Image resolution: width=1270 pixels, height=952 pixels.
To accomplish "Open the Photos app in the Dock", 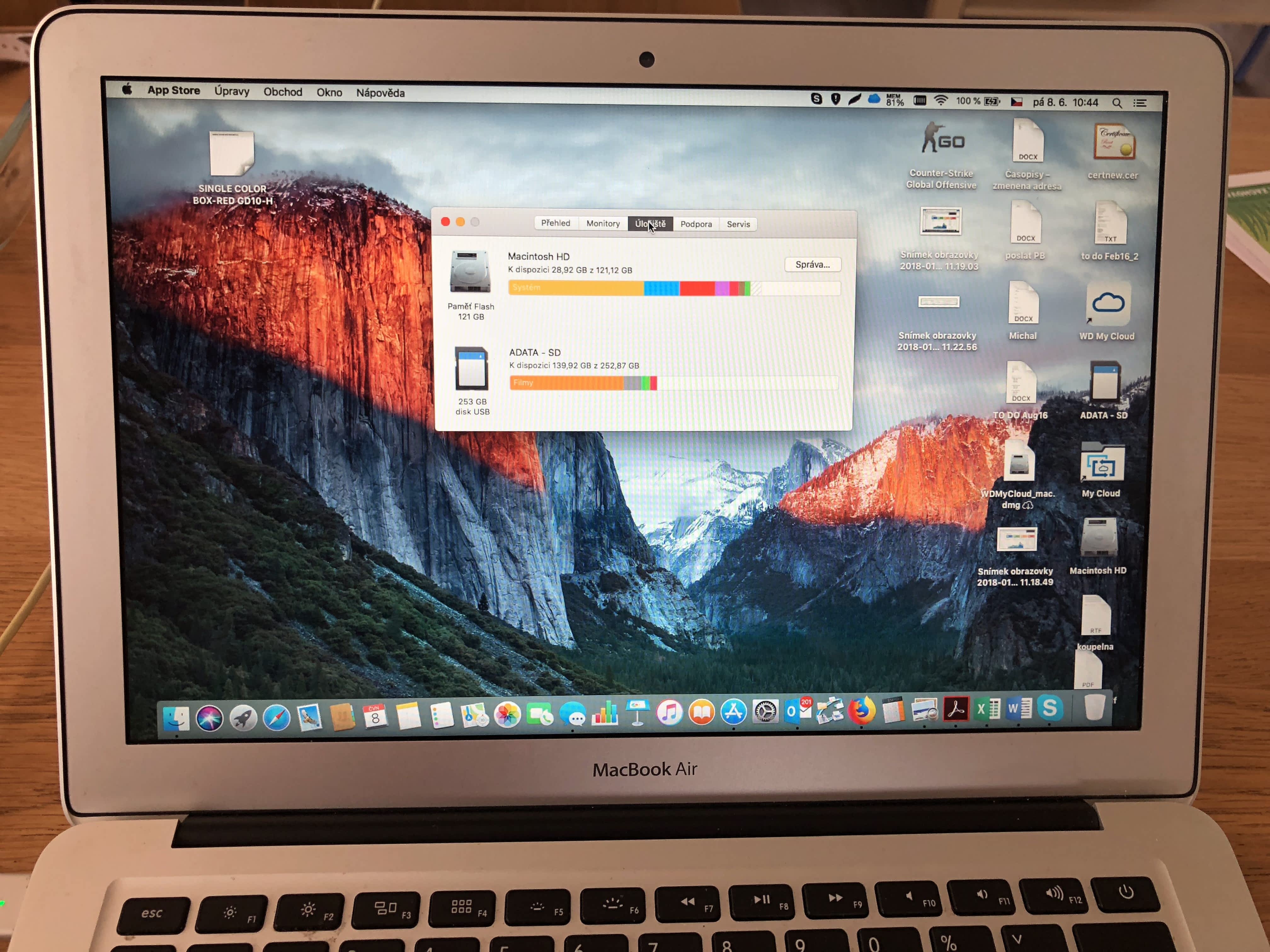I will point(507,715).
